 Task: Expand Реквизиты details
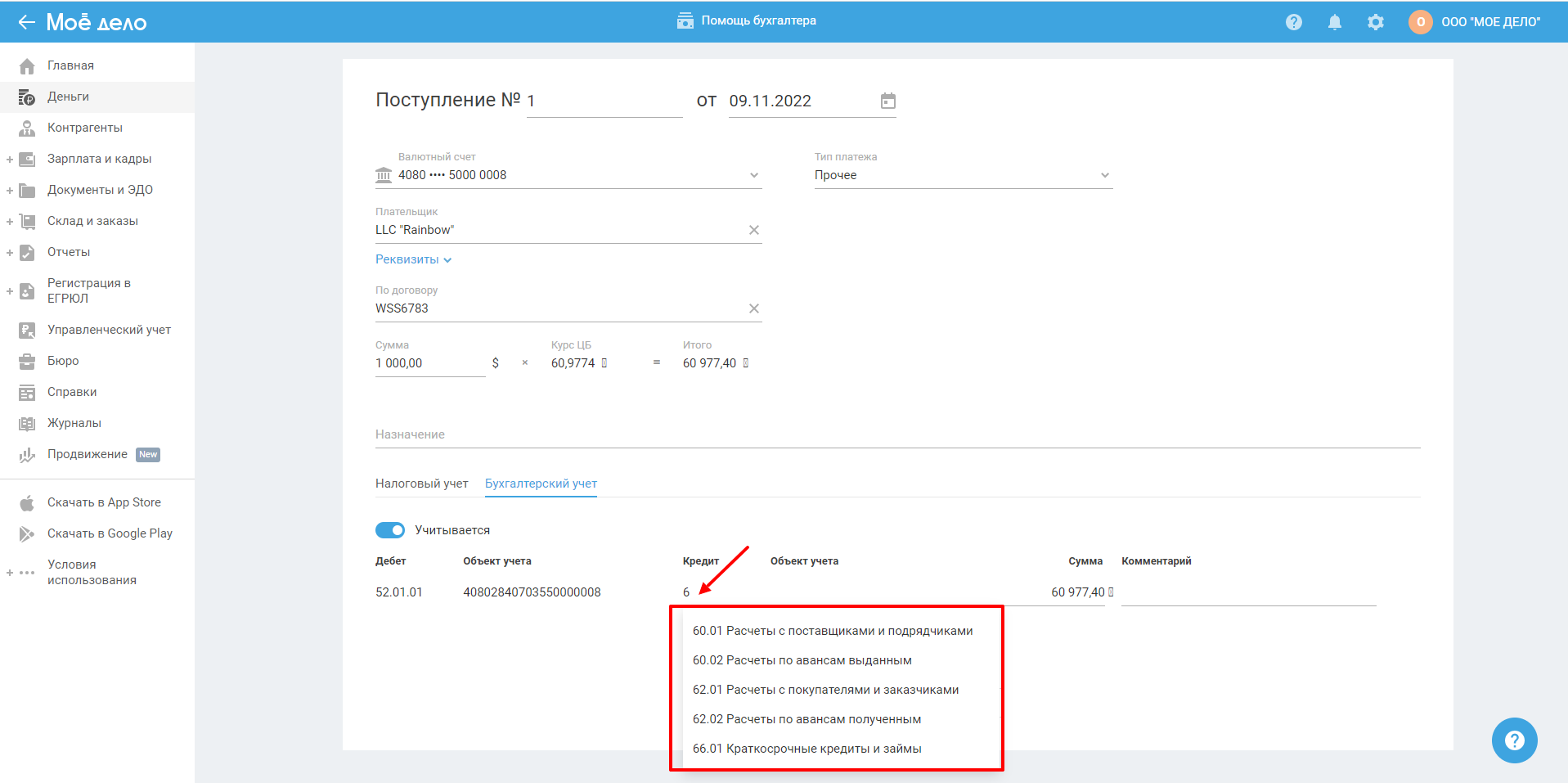click(x=413, y=259)
